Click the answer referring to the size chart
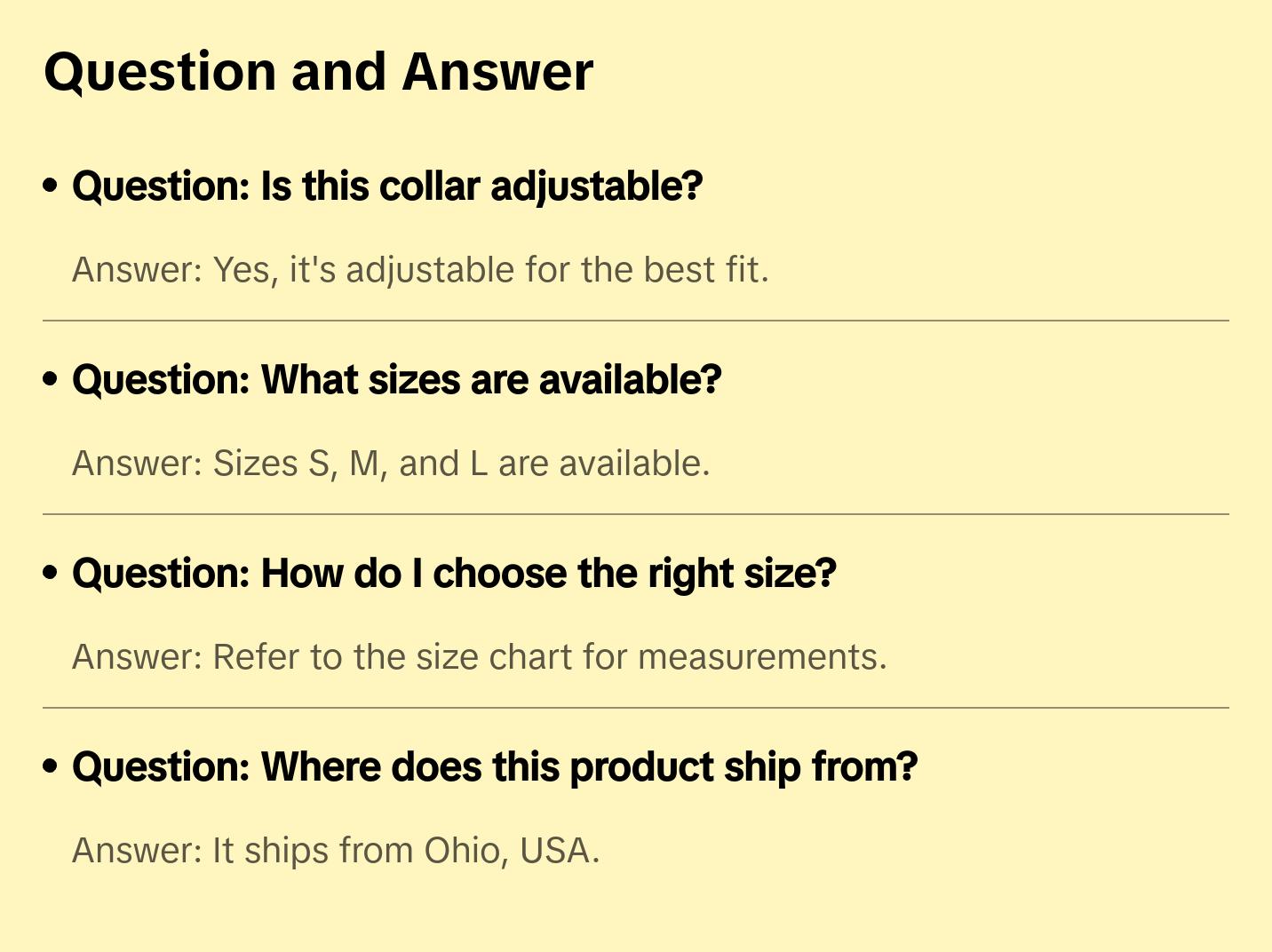 [480, 657]
